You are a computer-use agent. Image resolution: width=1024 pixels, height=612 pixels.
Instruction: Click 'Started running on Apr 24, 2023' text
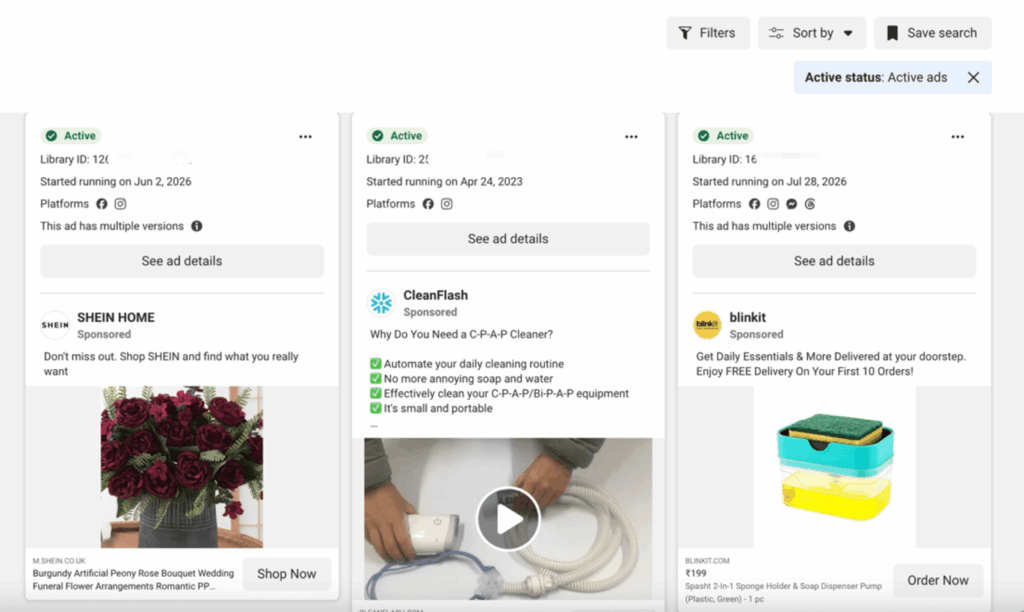click(444, 182)
